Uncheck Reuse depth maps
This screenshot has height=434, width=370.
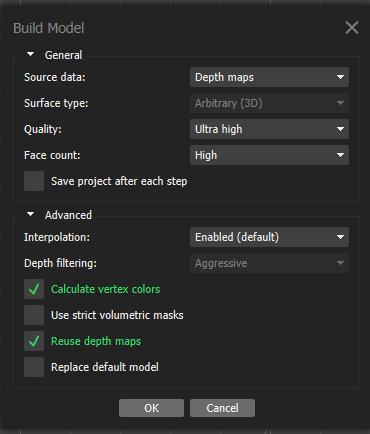[34, 341]
